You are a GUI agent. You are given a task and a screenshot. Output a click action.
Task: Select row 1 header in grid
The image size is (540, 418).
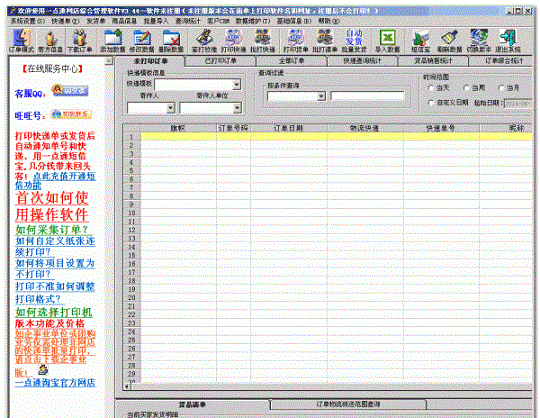click(132, 137)
